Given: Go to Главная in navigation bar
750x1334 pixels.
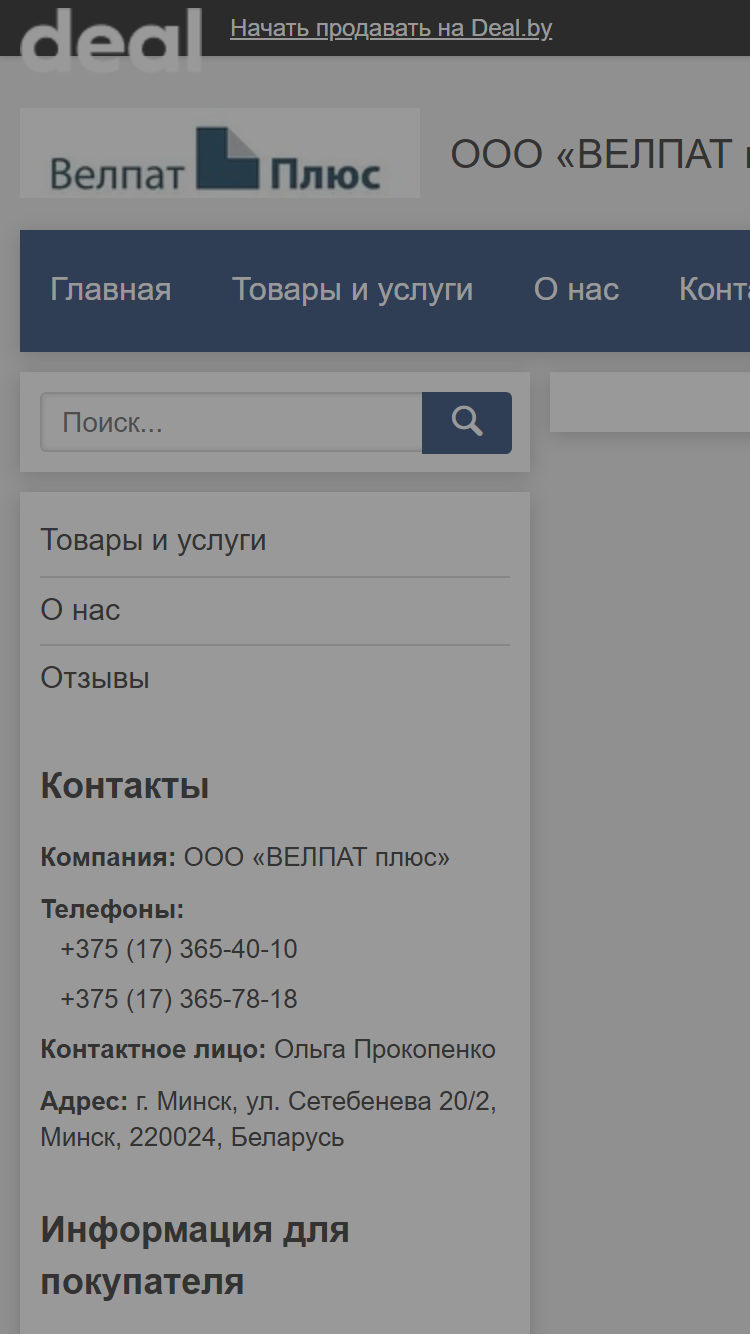Looking at the screenshot, I should coord(111,290).
